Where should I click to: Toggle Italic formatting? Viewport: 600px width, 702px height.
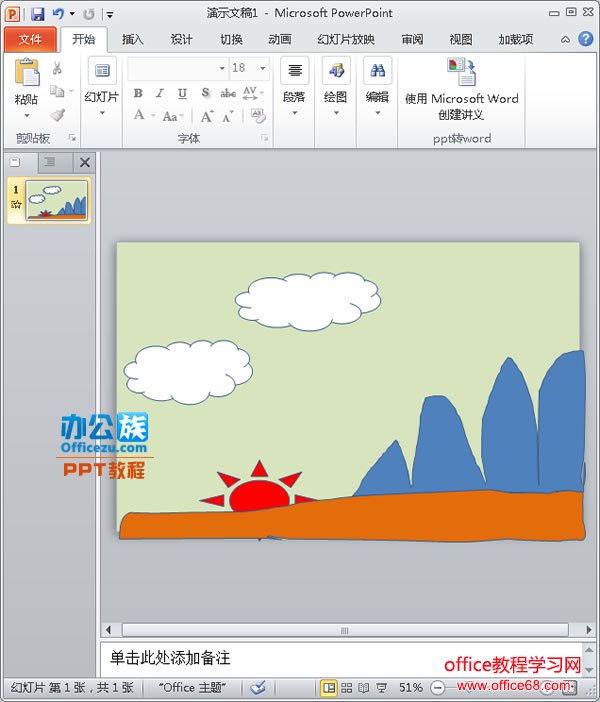(160, 93)
